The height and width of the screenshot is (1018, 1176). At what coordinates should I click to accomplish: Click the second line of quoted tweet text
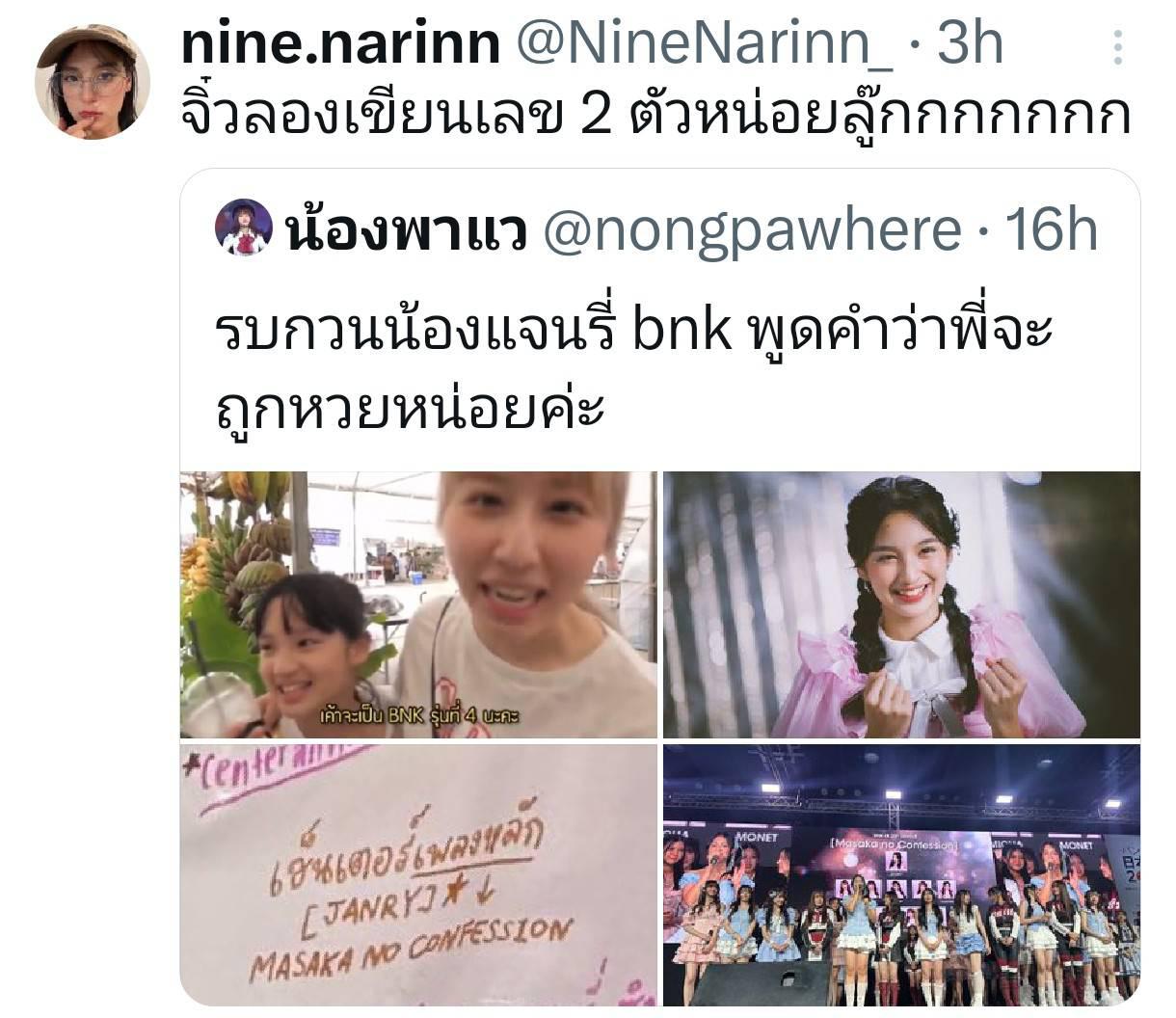coord(408,408)
